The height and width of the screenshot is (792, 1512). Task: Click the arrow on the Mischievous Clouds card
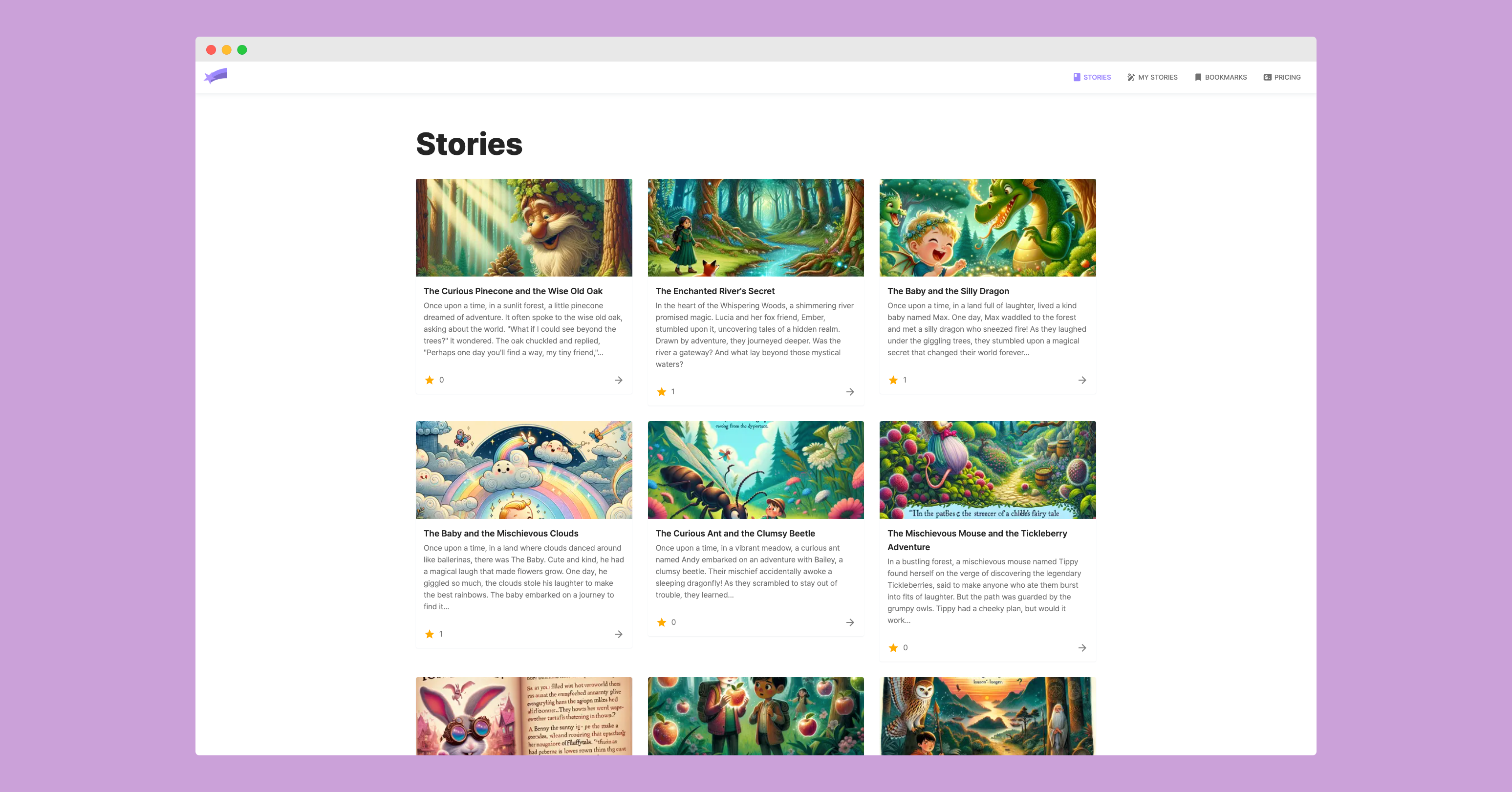618,634
